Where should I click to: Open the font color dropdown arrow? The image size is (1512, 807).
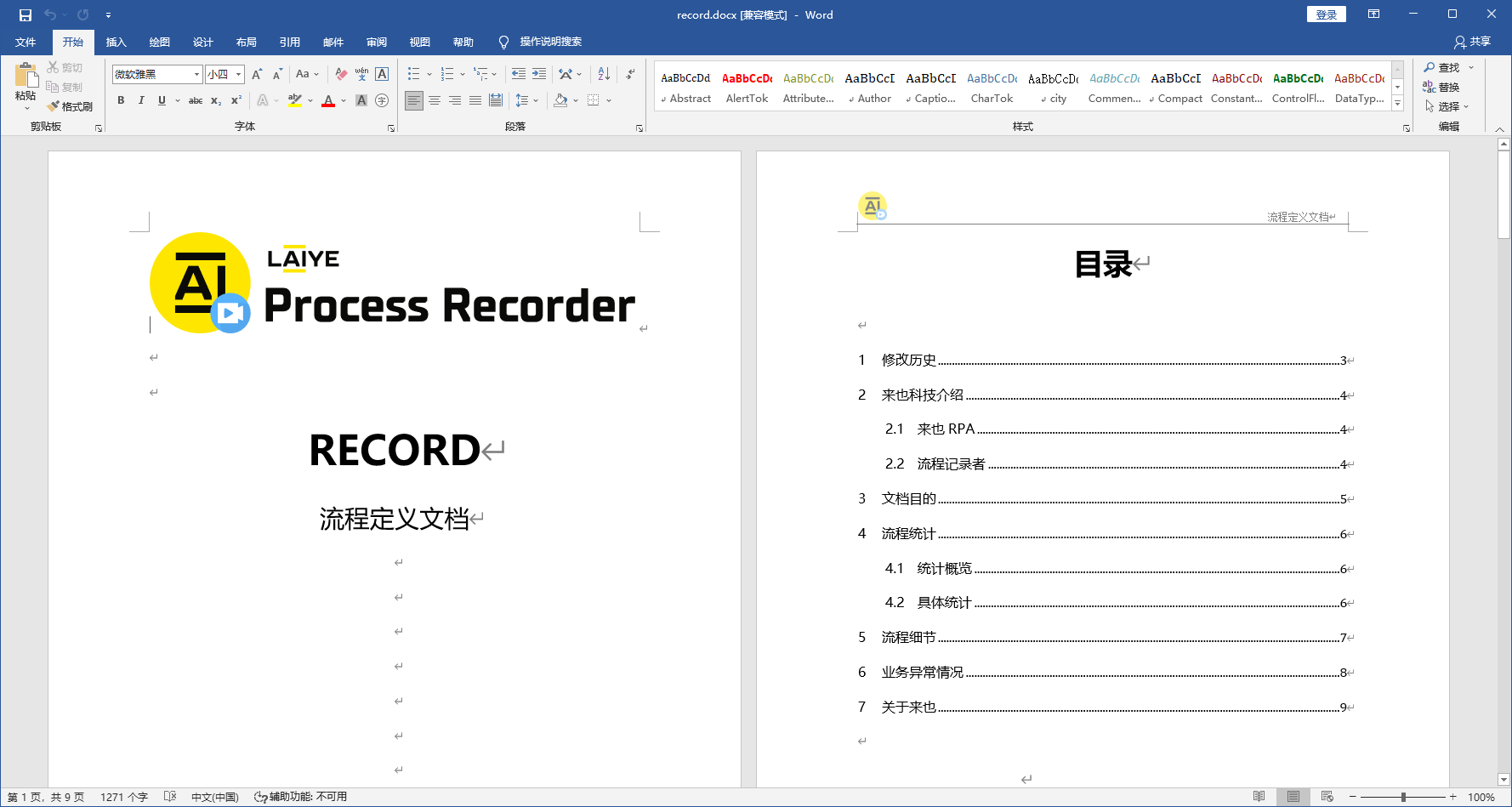344,100
